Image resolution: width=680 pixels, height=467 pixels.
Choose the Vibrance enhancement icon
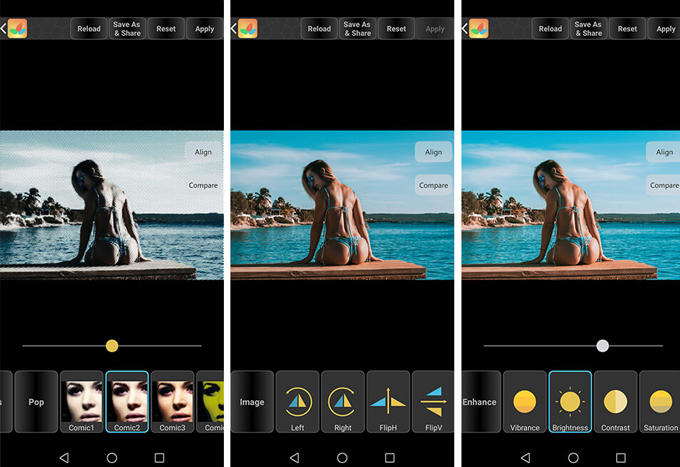tap(524, 401)
